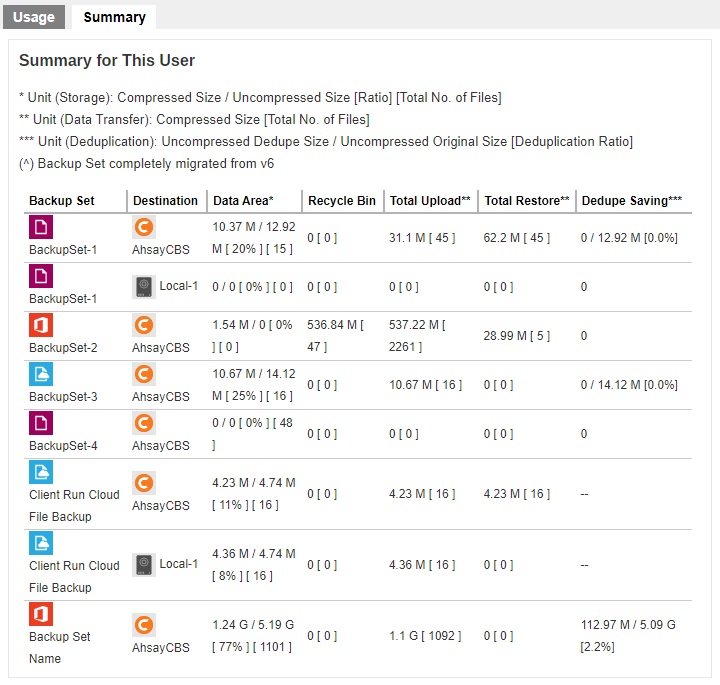Viewport: 720px width, 685px height.
Task: Select the Summary tab
Action: (x=114, y=17)
